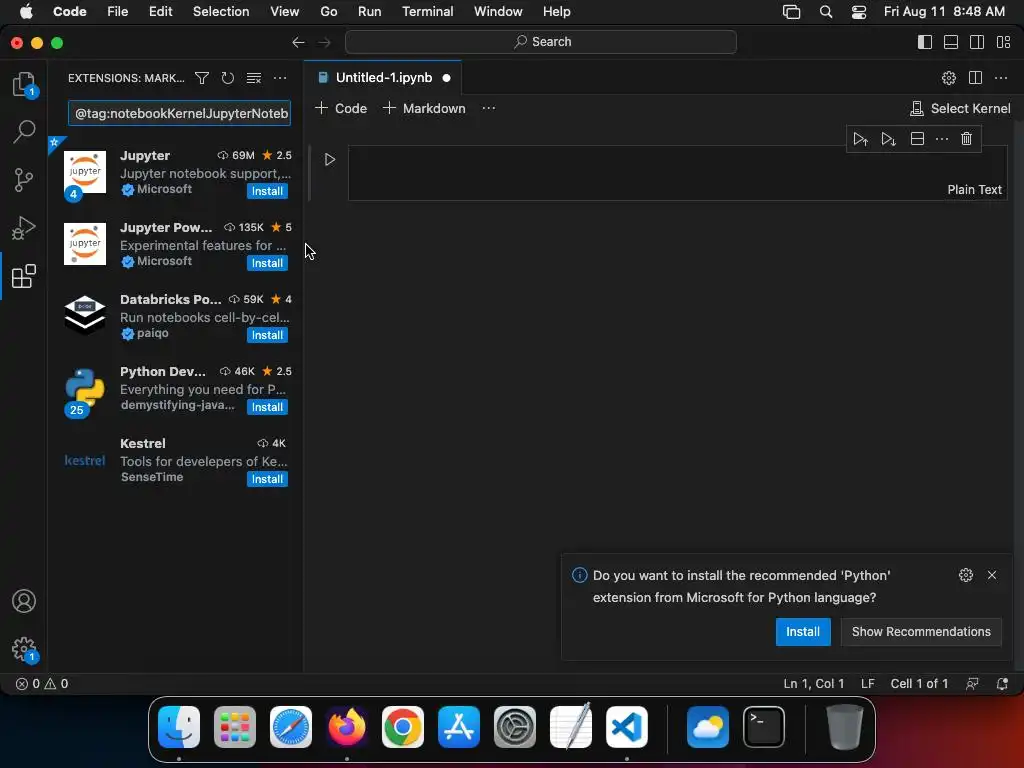The image size is (1024, 768).
Task: Open the Extensions view icon
Action: (x=24, y=276)
